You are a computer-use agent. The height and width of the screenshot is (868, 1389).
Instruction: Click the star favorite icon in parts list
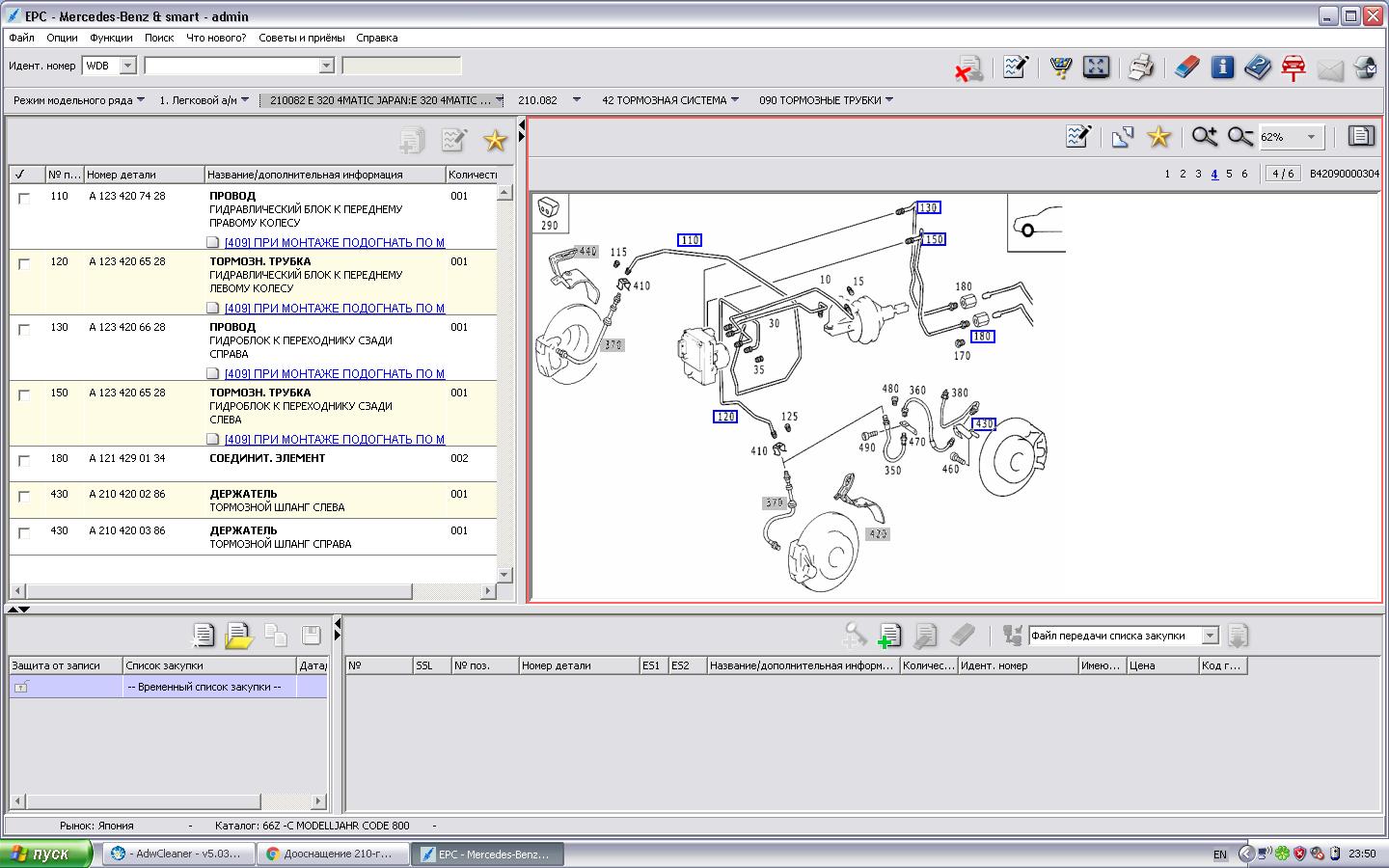click(x=495, y=141)
